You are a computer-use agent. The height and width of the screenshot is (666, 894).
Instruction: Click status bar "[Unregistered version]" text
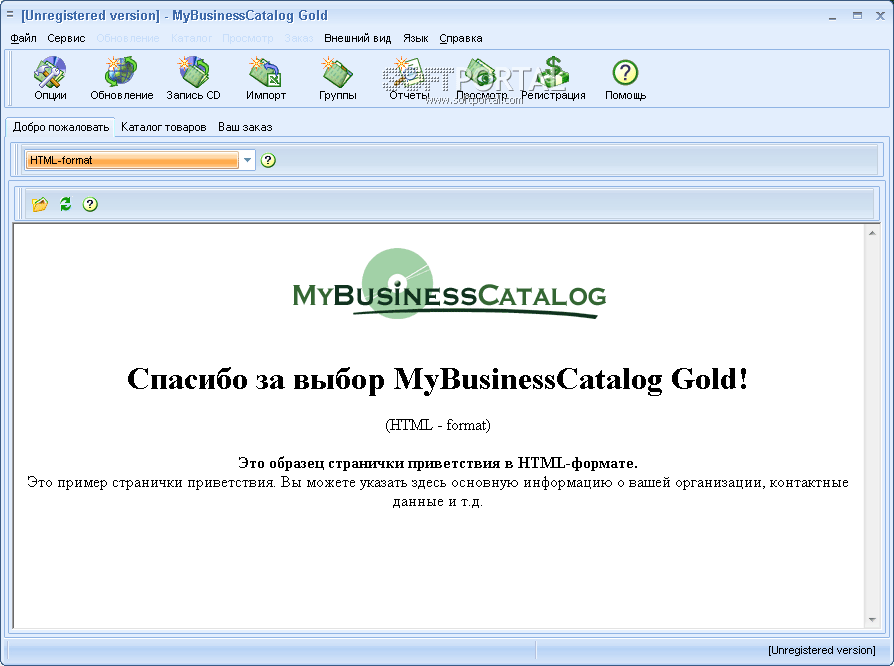[x=822, y=650]
